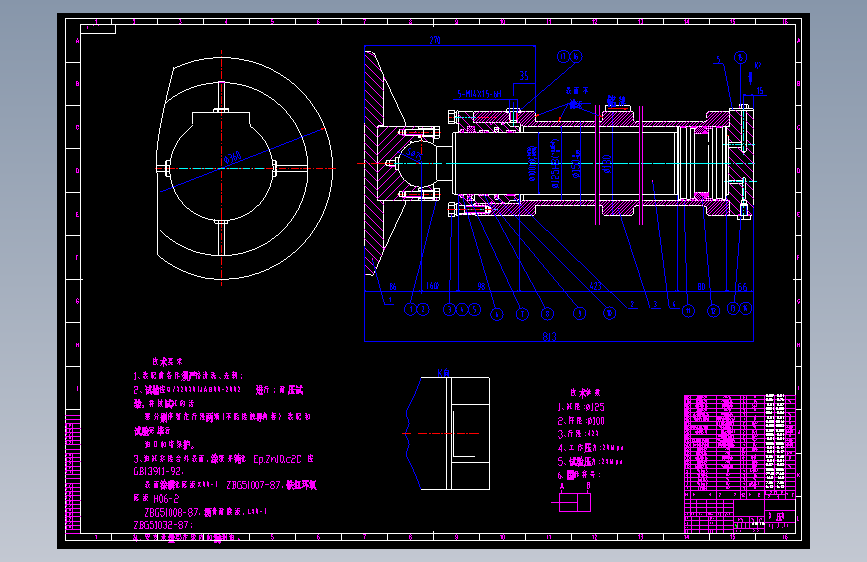Select the 813 overall length dimension
This screenshot has width=867, height=562.
[549, 336]
